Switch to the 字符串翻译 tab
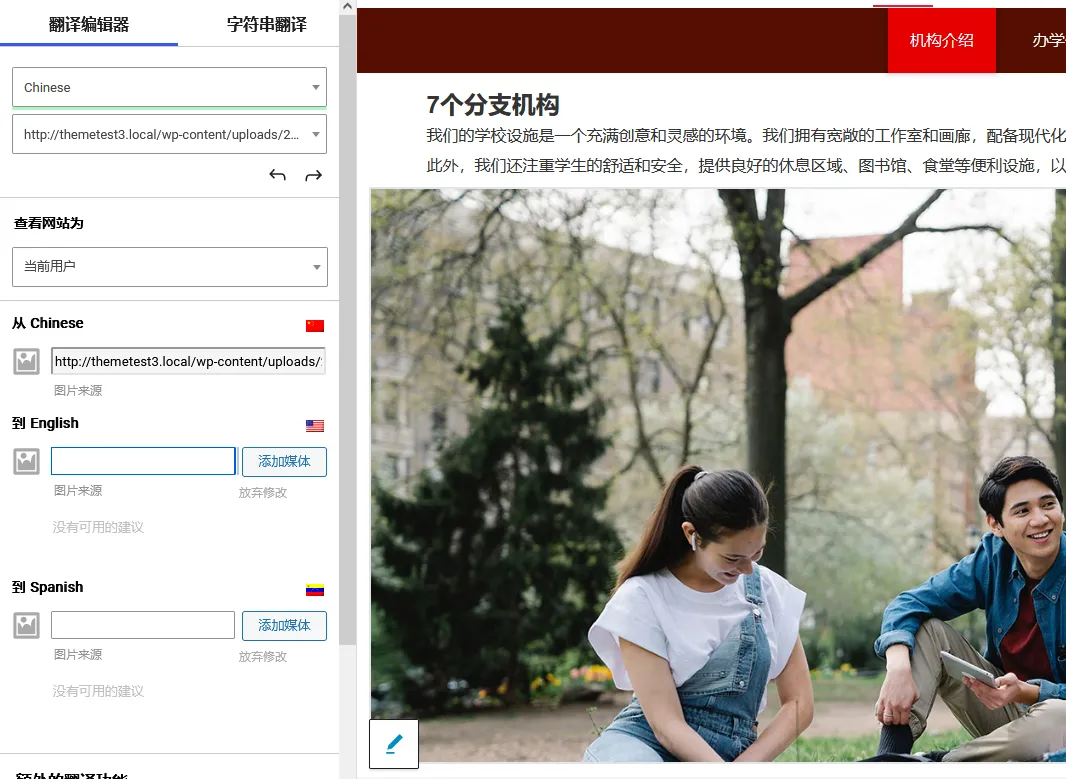The height and width of the screenshot is (779, 1066). 267,24
